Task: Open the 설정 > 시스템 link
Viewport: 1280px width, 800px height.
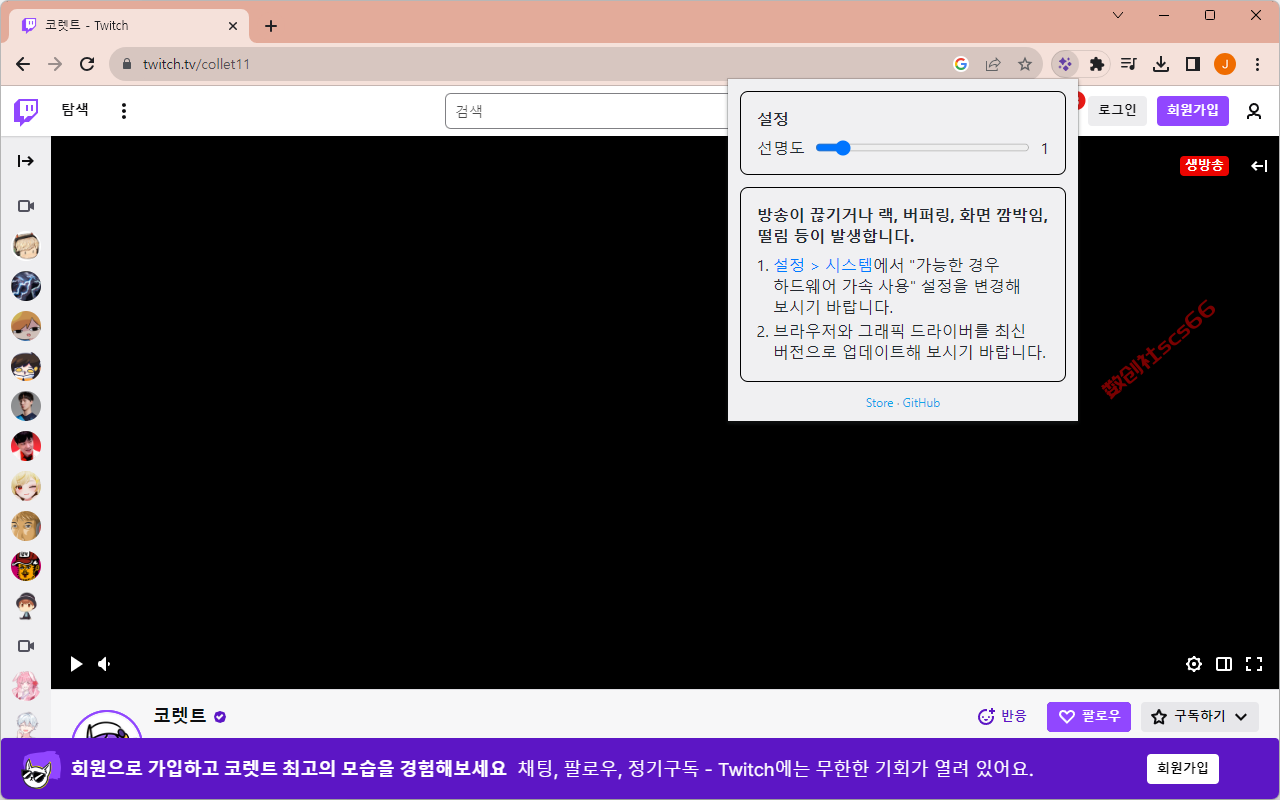Action: [x=823, y=265]
